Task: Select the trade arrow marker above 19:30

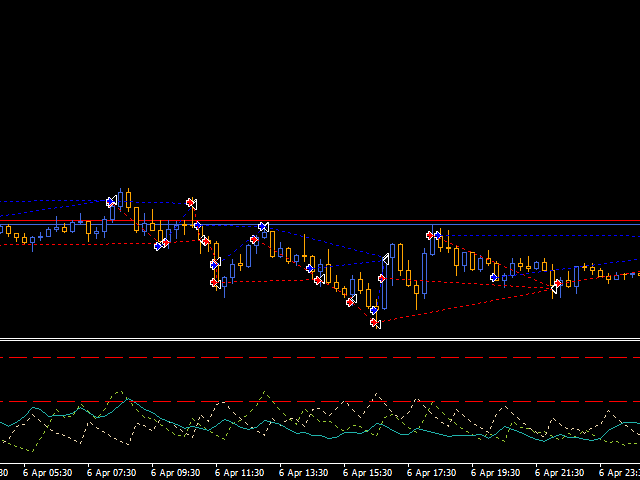Action: click(494, 277)
